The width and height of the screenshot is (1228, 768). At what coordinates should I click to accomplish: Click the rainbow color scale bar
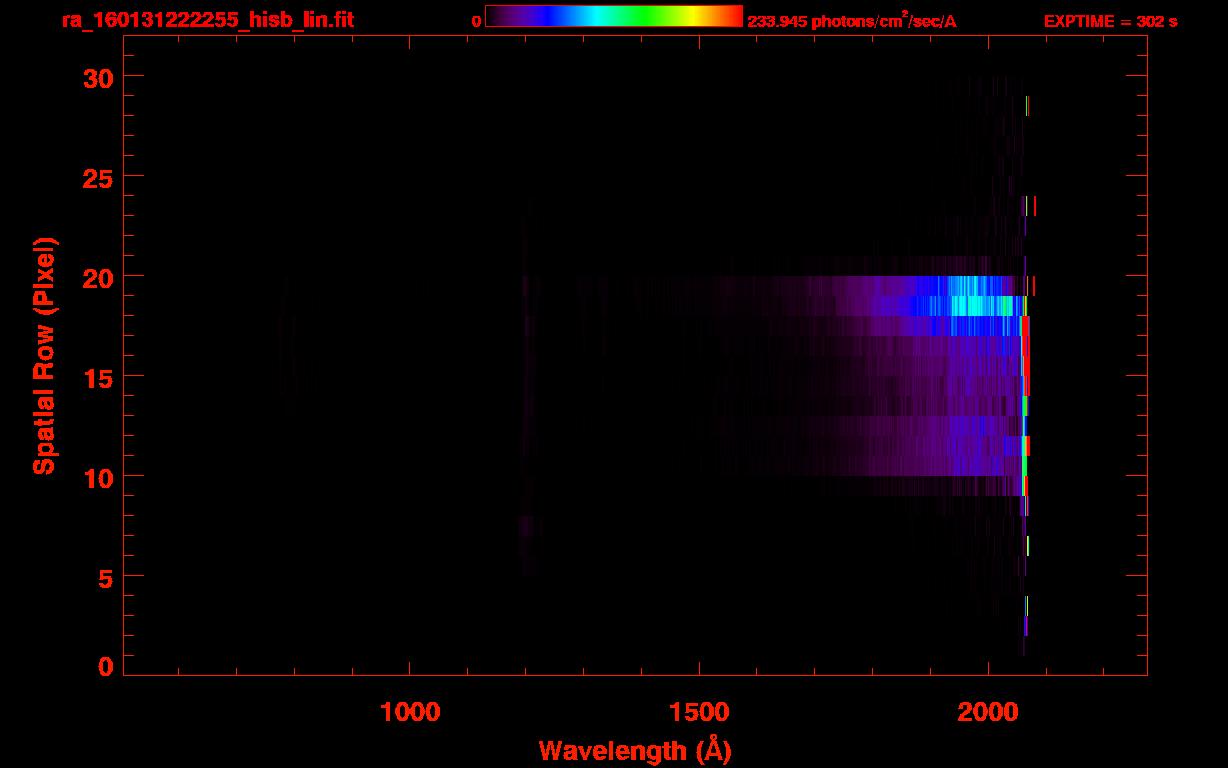coord(614,17)
